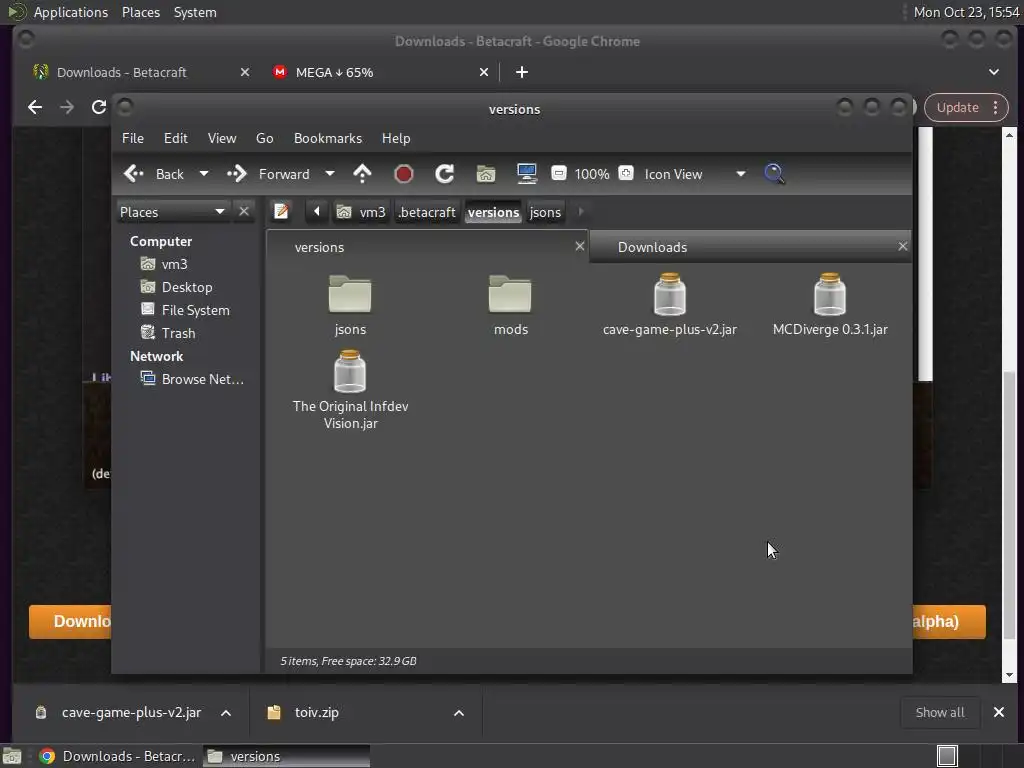Open File System in the sidebar
This screenshot has height=768, width=1024.
195,310
